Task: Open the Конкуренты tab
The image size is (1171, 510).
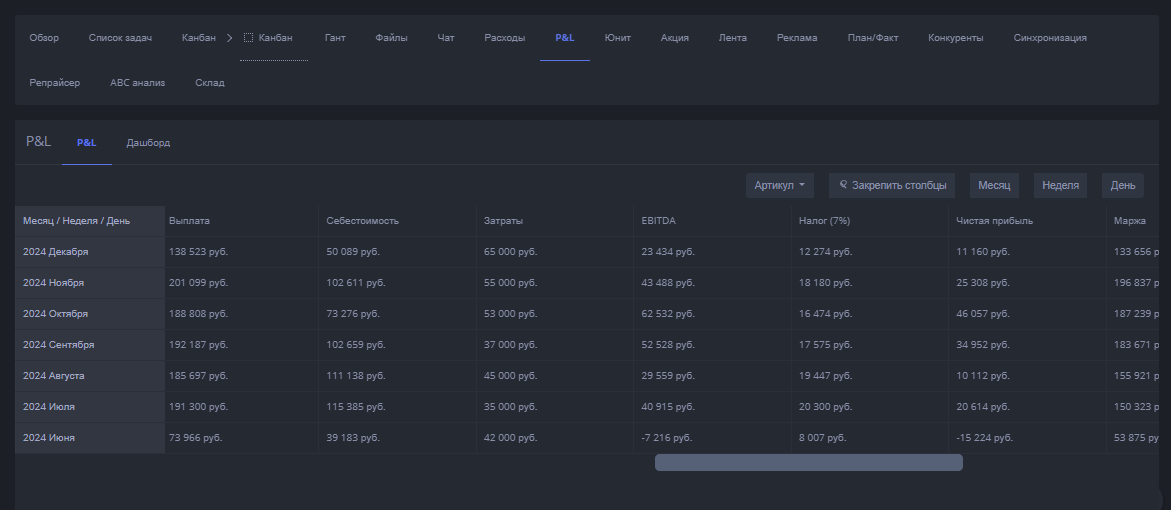Action: (955, 38)
